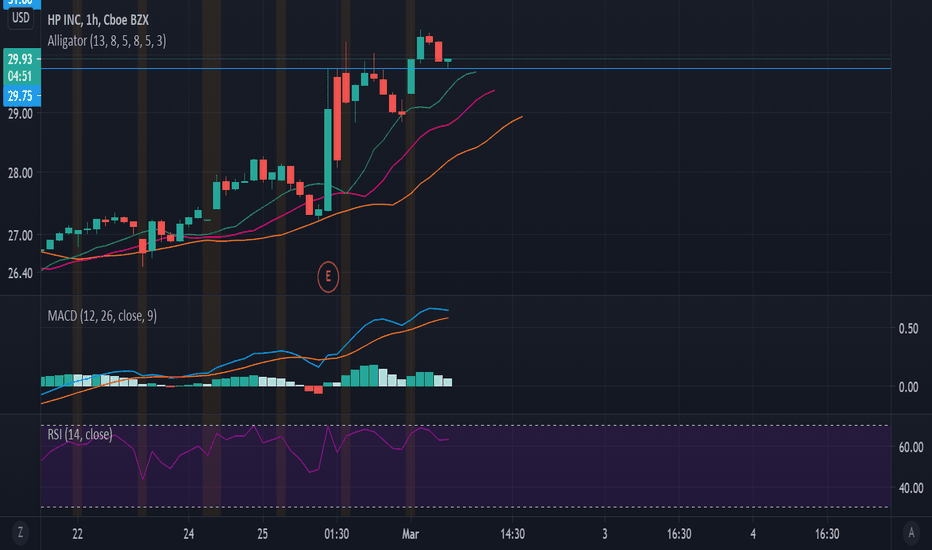Image resolution: width=932 pixels, height=550 pixels.
Task: Click the Z timezone button at bottom left
Action: tap(20, 532)
